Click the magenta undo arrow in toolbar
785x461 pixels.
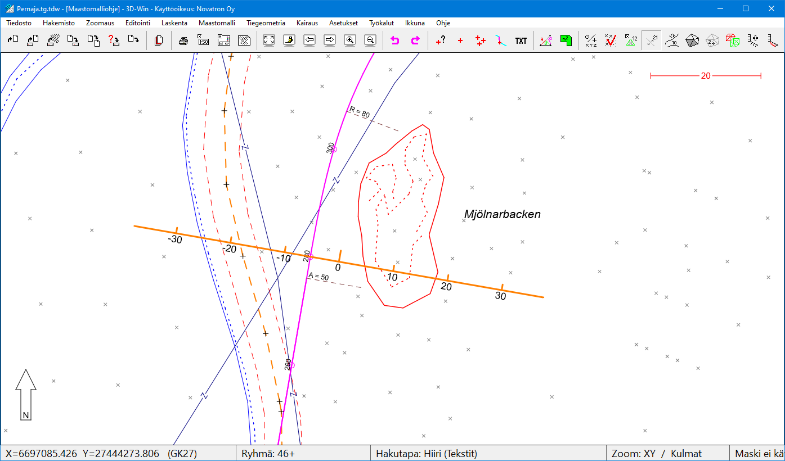pyautogui.click(x=394, y=40)
